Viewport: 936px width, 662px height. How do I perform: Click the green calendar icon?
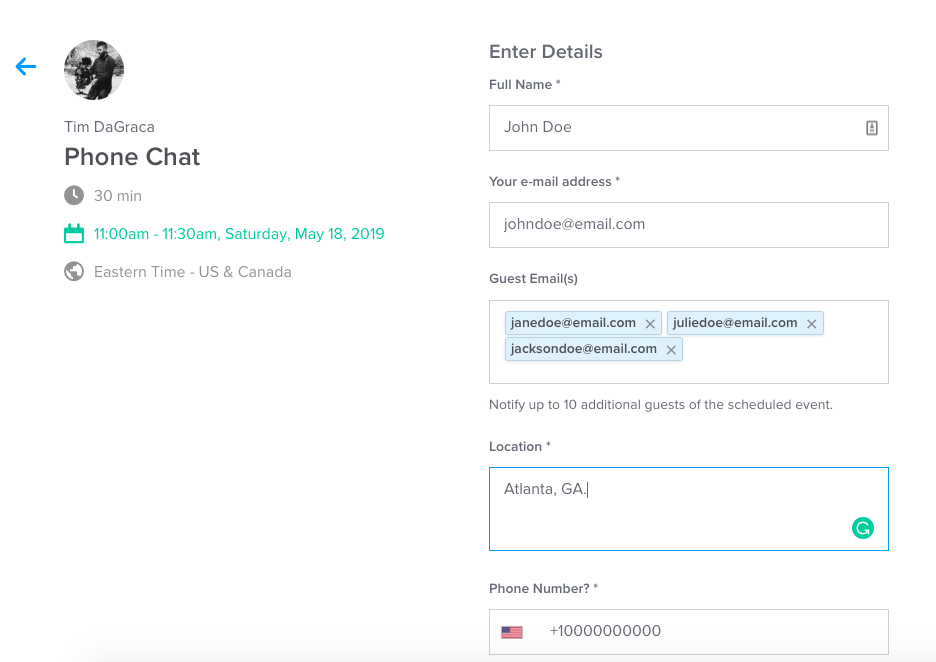(x=74, y=234)
